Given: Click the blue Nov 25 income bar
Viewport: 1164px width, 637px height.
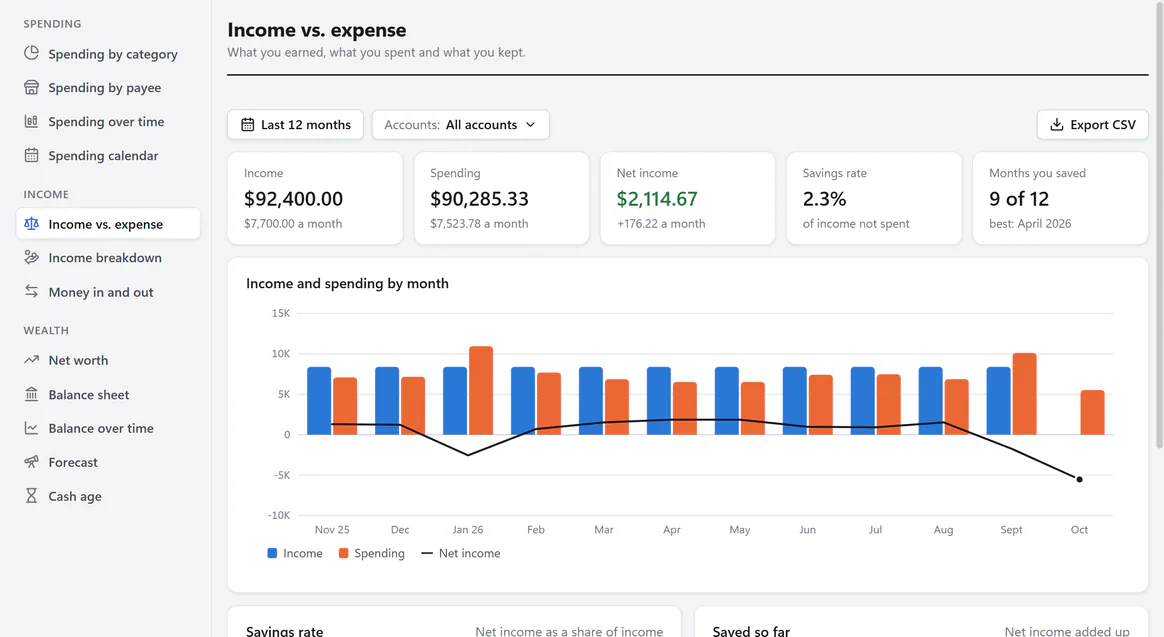Looking at the screenshot, I should pyautogui.click(x=319, y=401).
